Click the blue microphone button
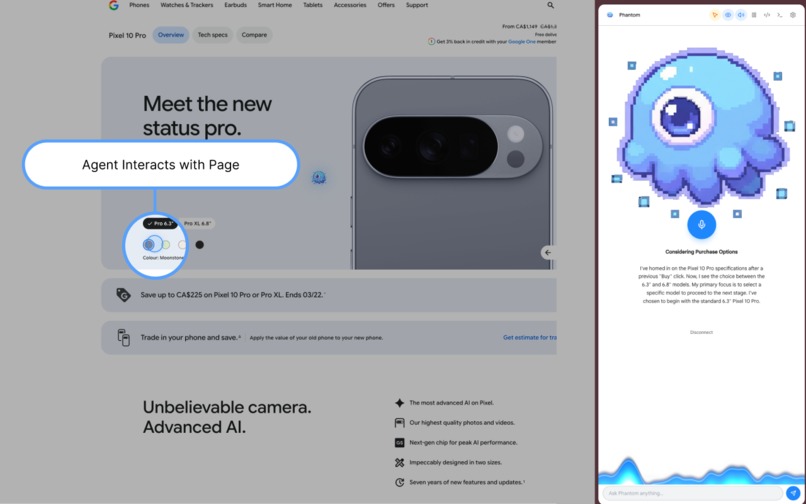 click(702, 225)
